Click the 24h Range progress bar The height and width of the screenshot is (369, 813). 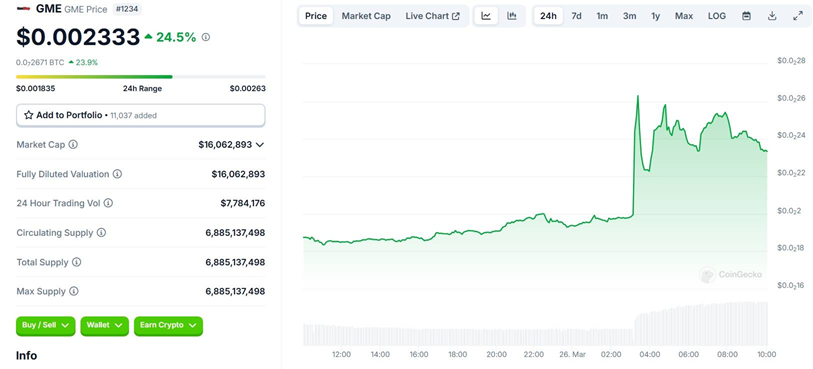point(141,77)
